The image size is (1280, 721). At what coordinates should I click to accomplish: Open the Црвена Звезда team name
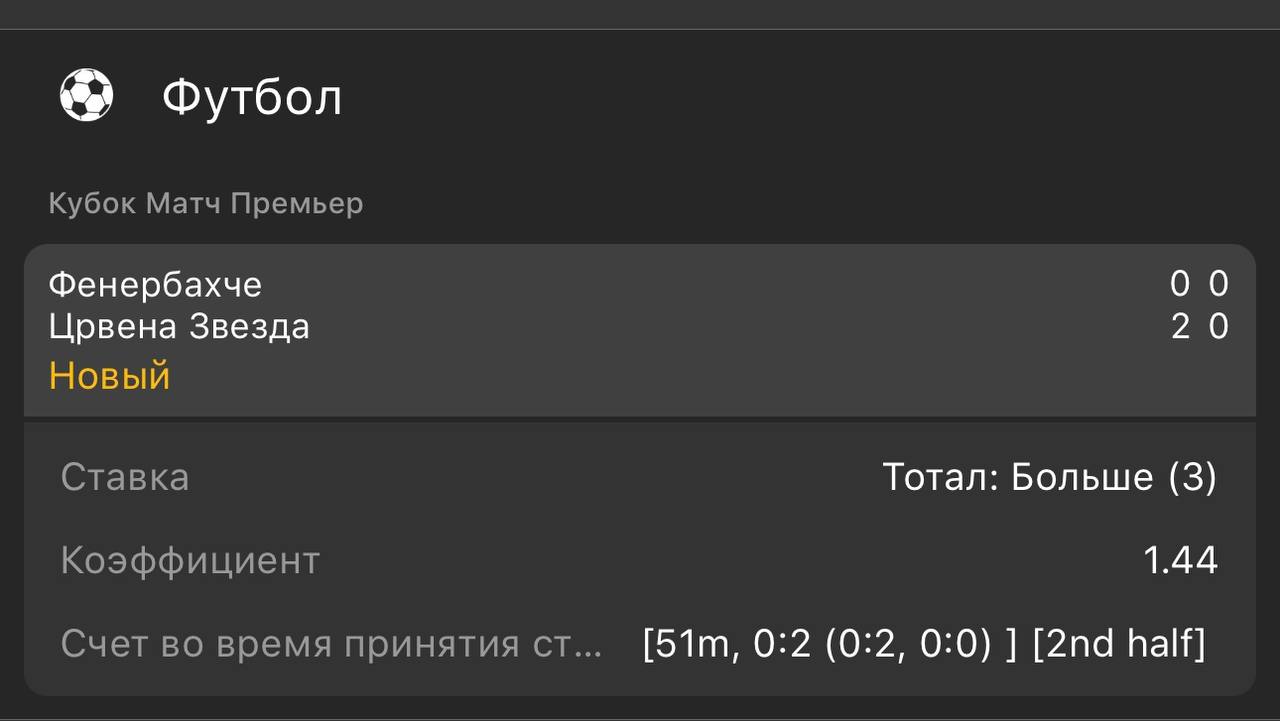point(179,327)
